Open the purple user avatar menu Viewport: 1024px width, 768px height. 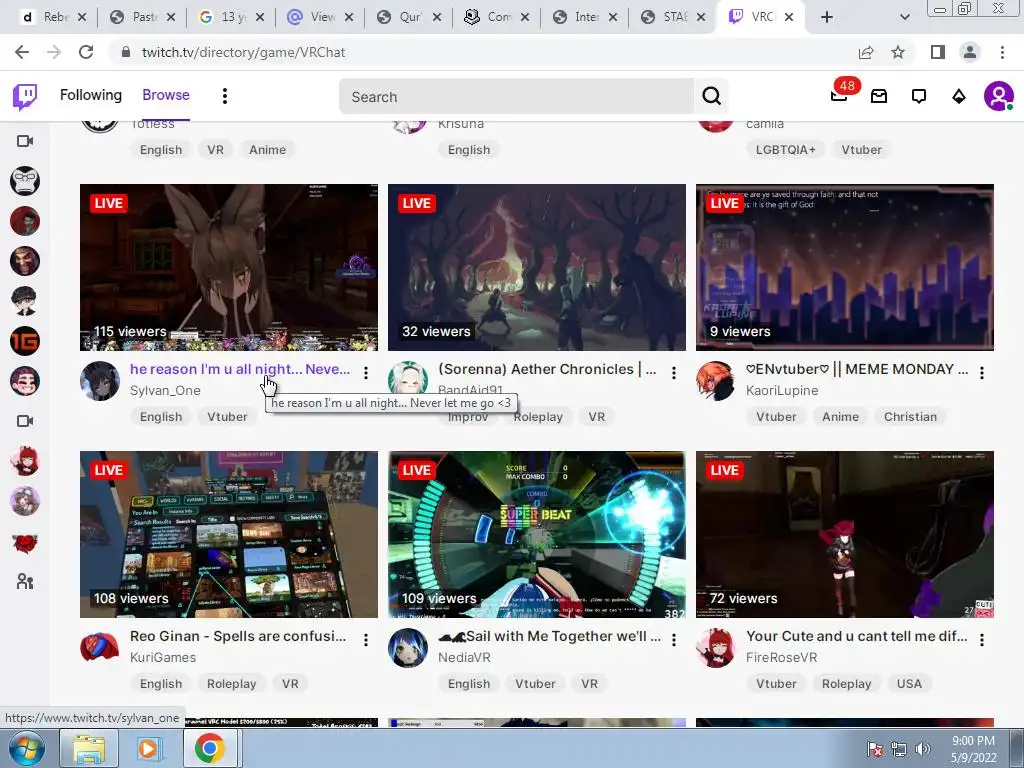999,97
